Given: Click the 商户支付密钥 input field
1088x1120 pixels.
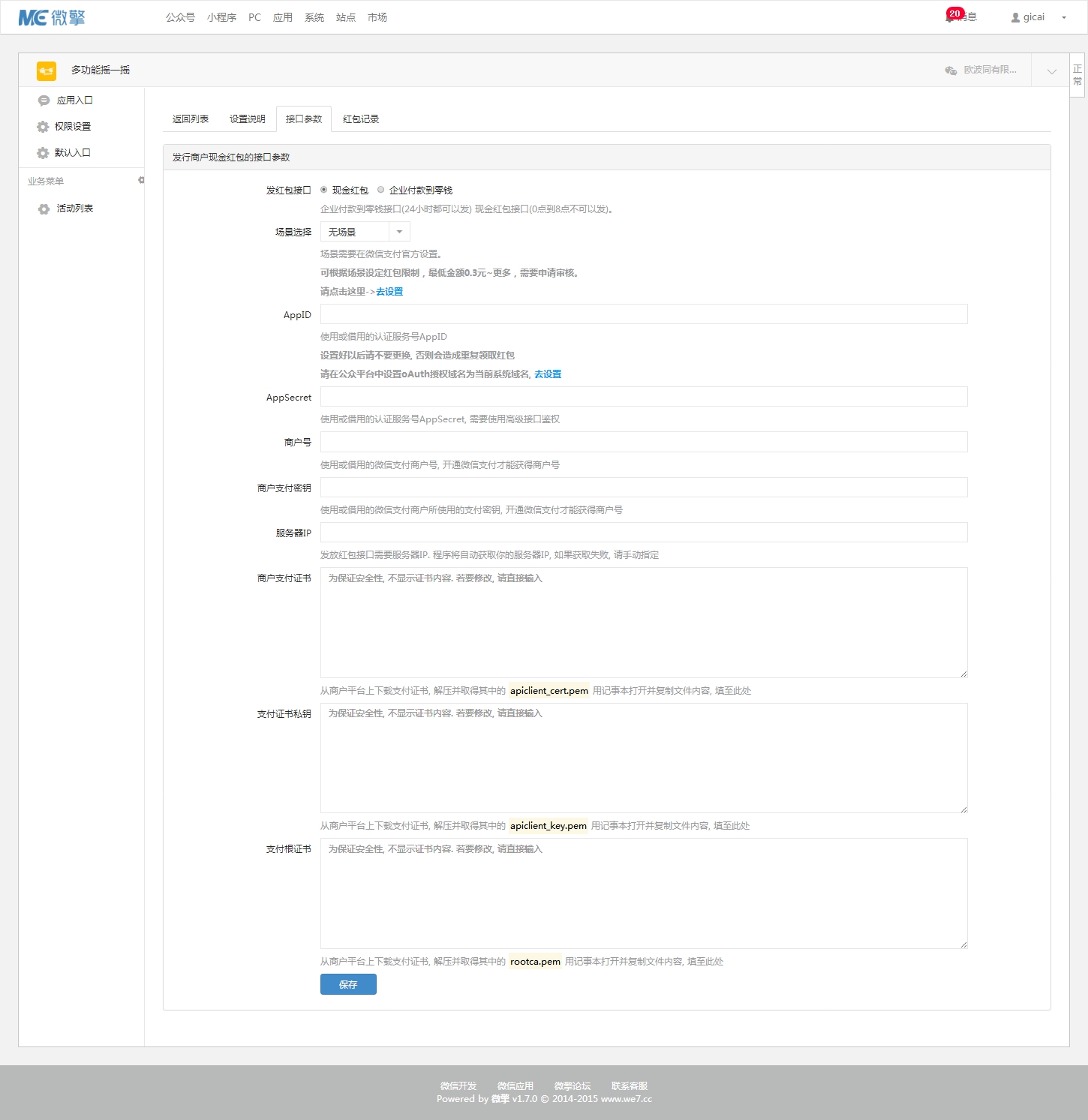Looking at the screenshot, I should click(644, 488).
